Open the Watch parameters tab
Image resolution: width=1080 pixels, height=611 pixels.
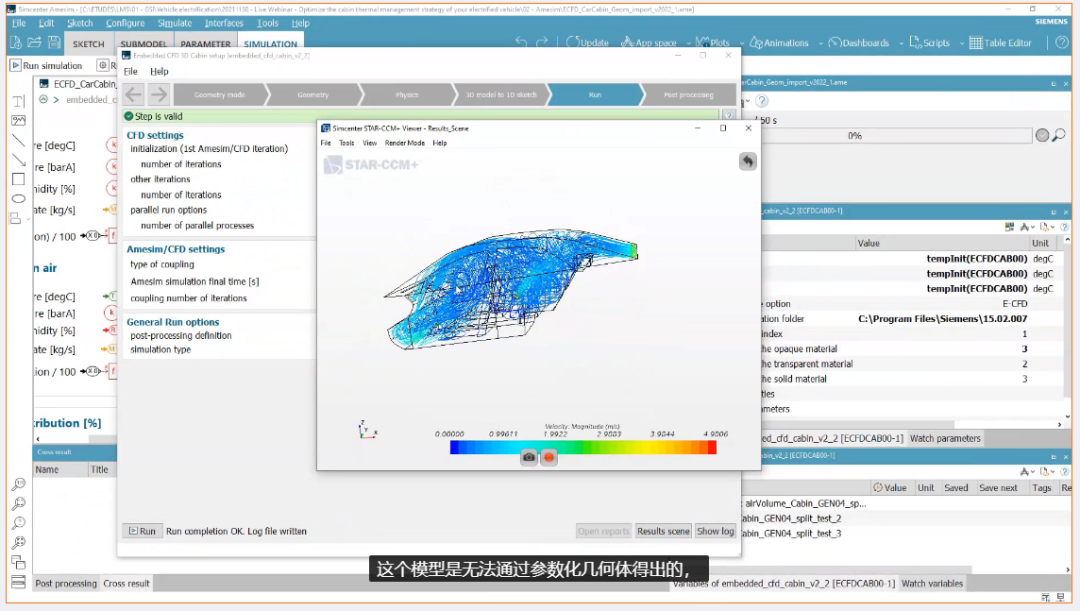click(945, 438)
